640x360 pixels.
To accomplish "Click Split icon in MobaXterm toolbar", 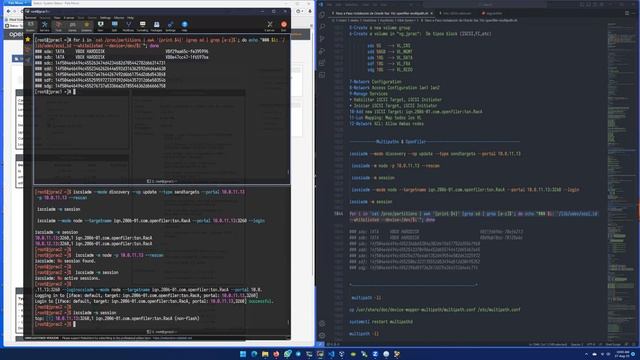I will click(x=114, y=26).
